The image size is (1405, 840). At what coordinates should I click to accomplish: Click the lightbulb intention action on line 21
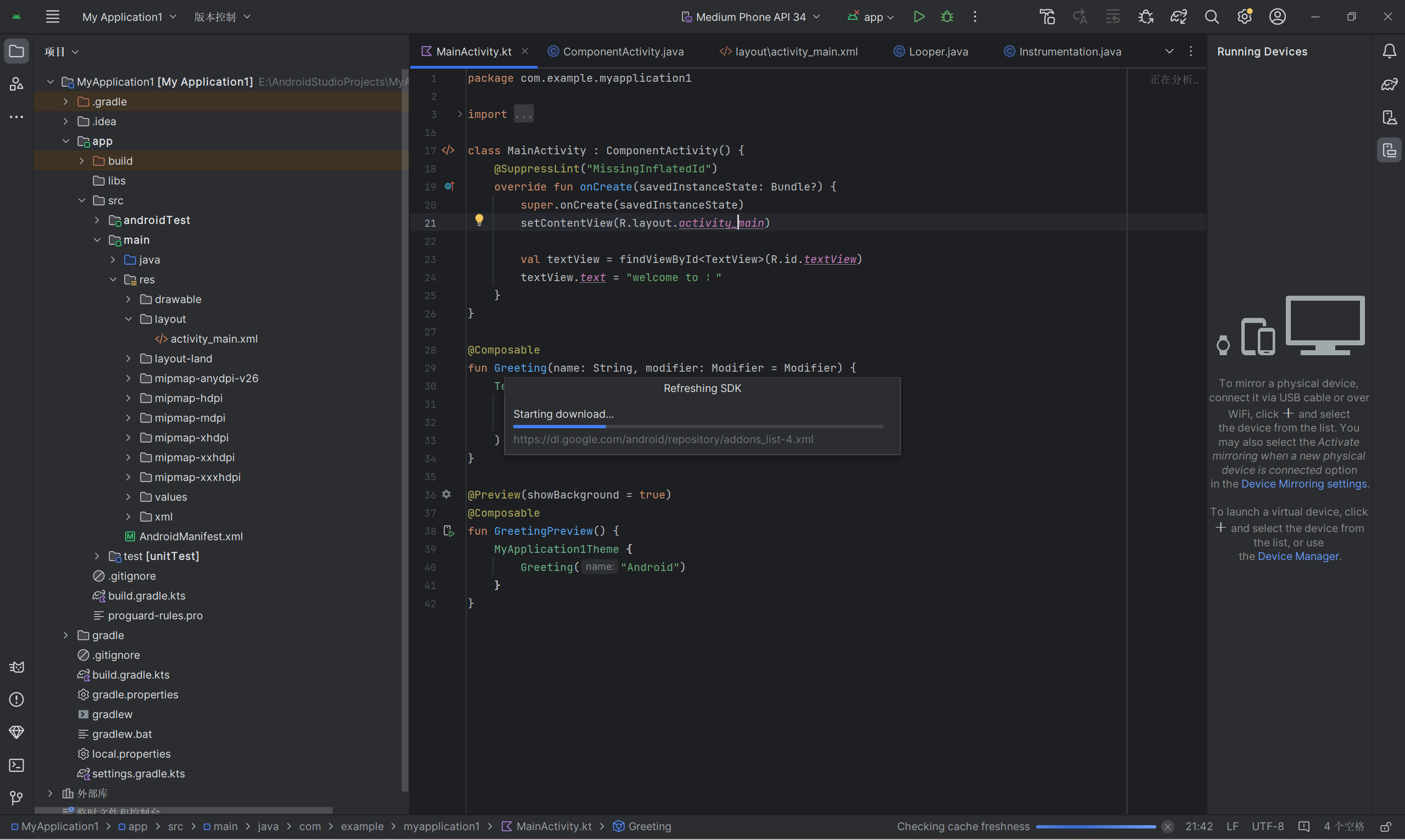click(479, 220)
